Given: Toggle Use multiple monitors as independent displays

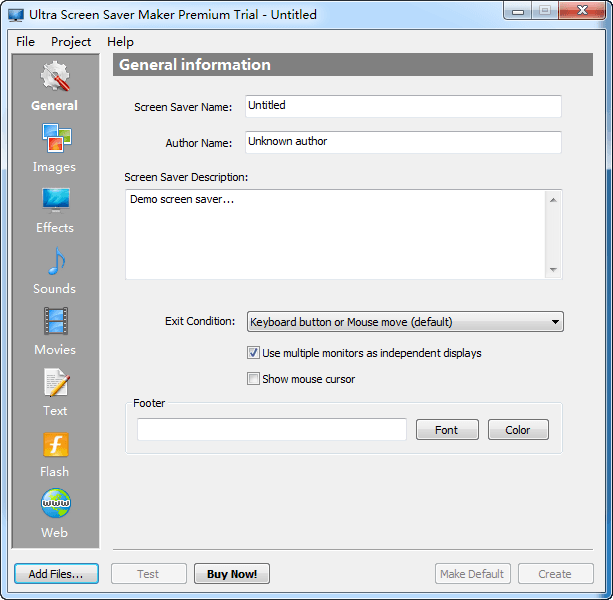Looking at the screenshot, I should [x=254, y=353].
